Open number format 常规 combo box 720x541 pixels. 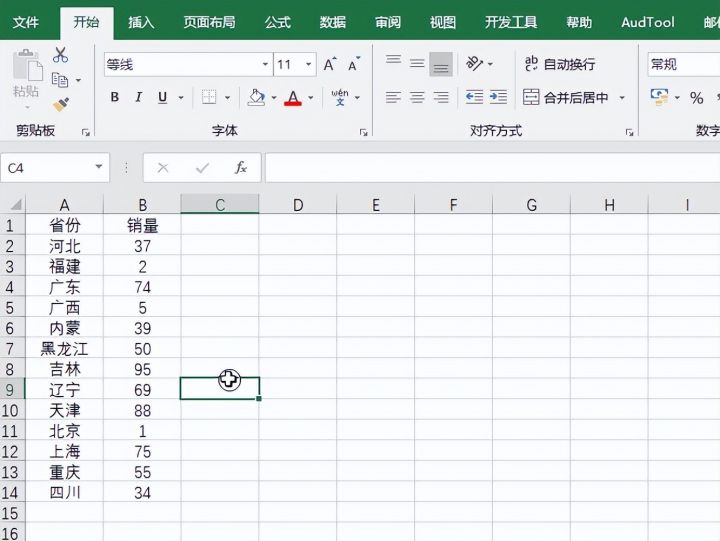coord(684,64)
